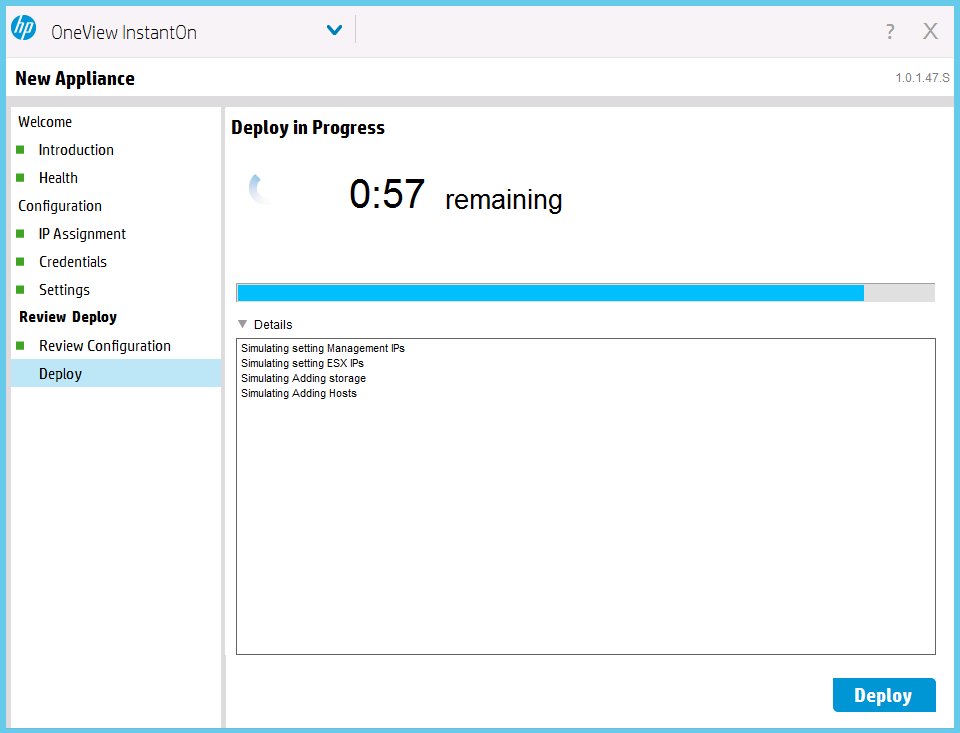Click the Review Deploy section heading
960x733 pixels.
[x=68, y=317]
